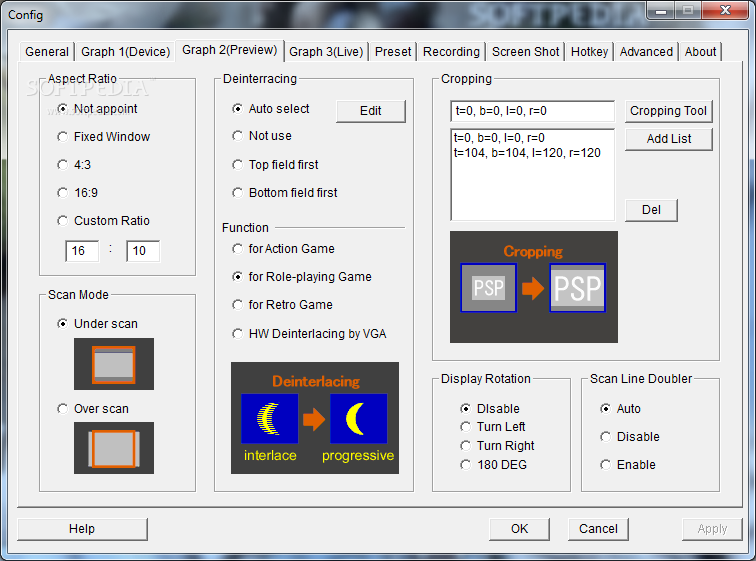The height and width of the screenshot is (561, 756).
Task: Click the Edit button for deinterlacing
Action: (x=371, y=111)
